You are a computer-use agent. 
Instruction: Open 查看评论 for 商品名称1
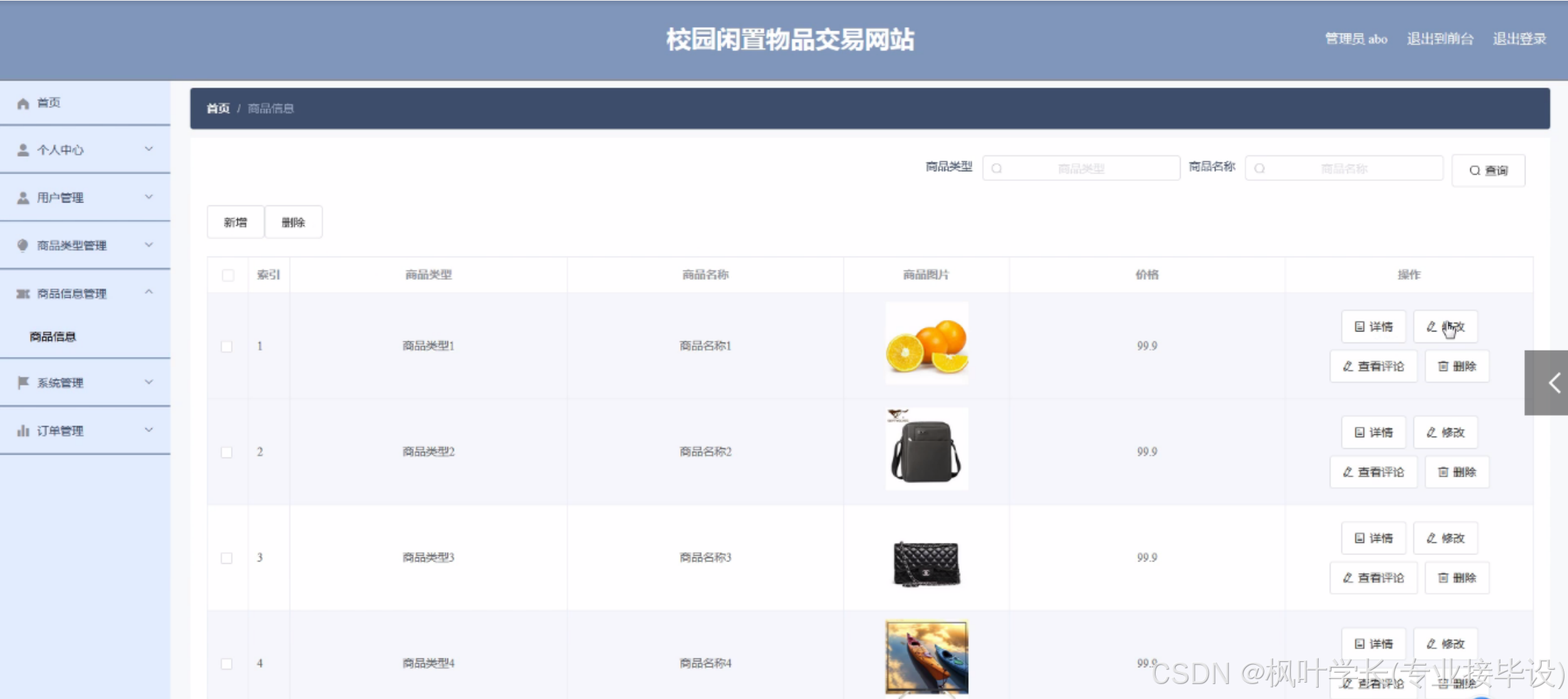1374,366
